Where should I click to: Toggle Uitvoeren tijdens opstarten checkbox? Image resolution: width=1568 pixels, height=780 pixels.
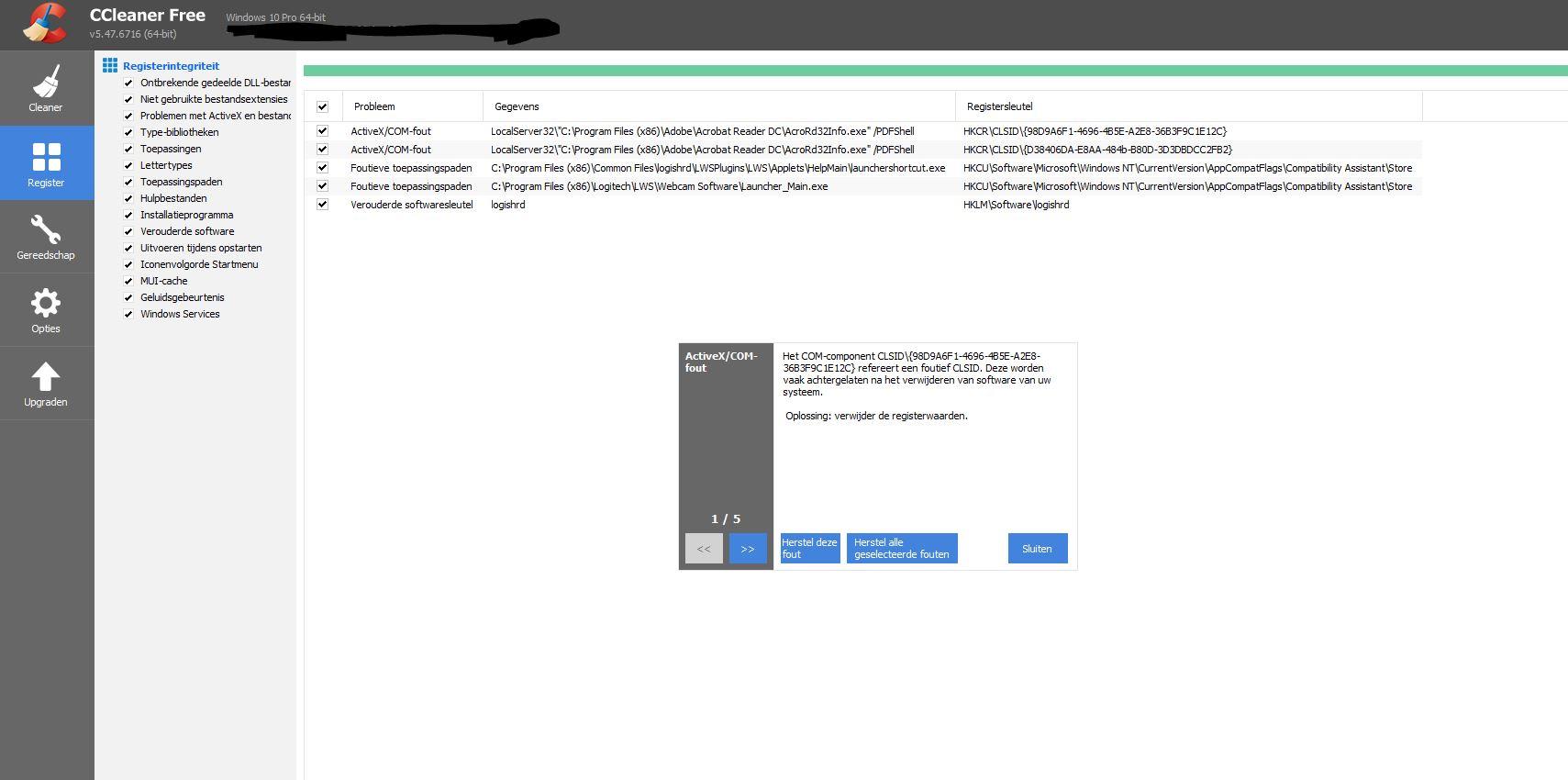128,248
